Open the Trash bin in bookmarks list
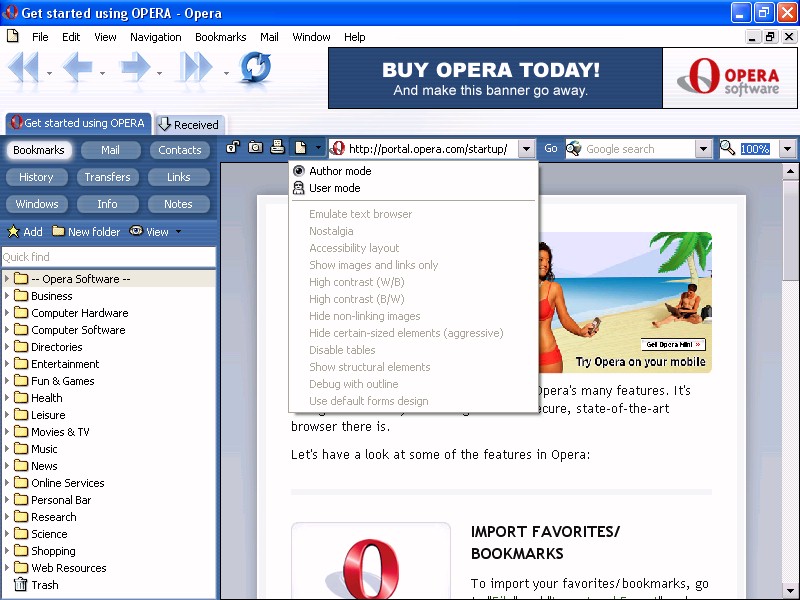 [x=20, y=584]
